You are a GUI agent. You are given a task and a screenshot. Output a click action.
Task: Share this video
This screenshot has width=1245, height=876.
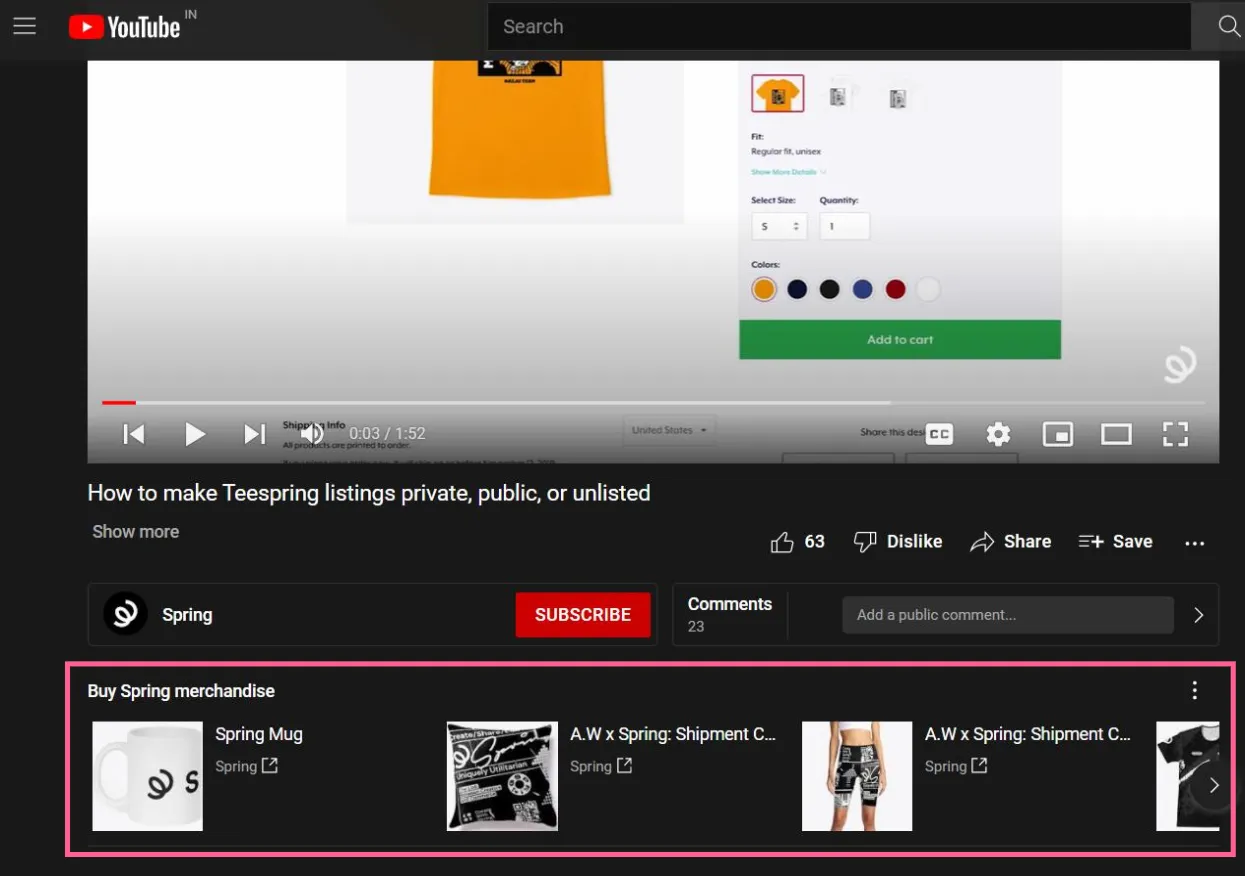(1011, 542)
